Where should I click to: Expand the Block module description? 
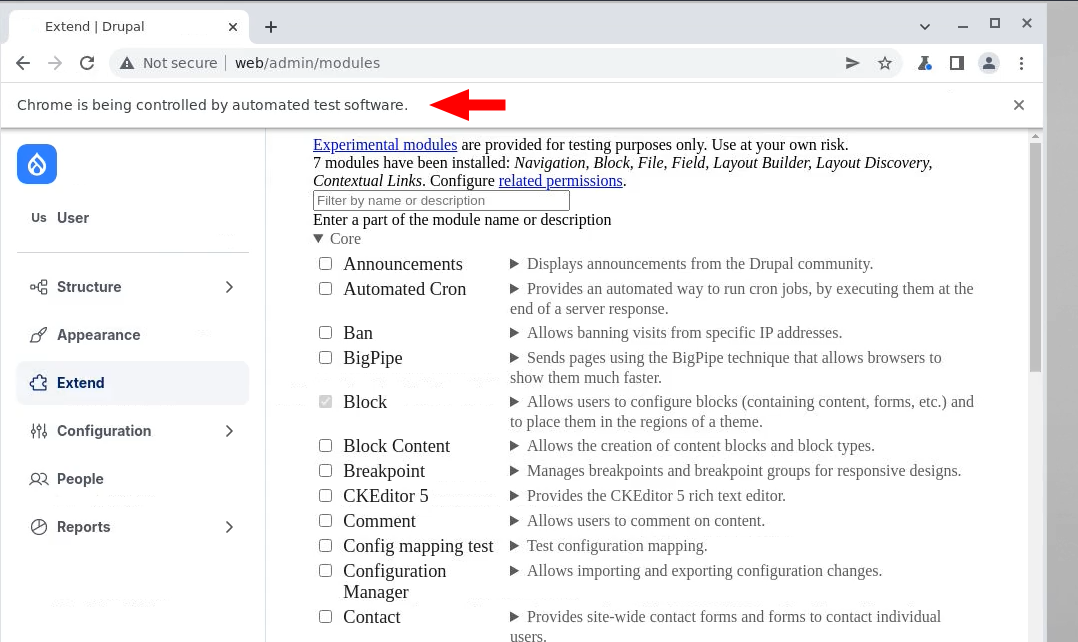(514, 401)
